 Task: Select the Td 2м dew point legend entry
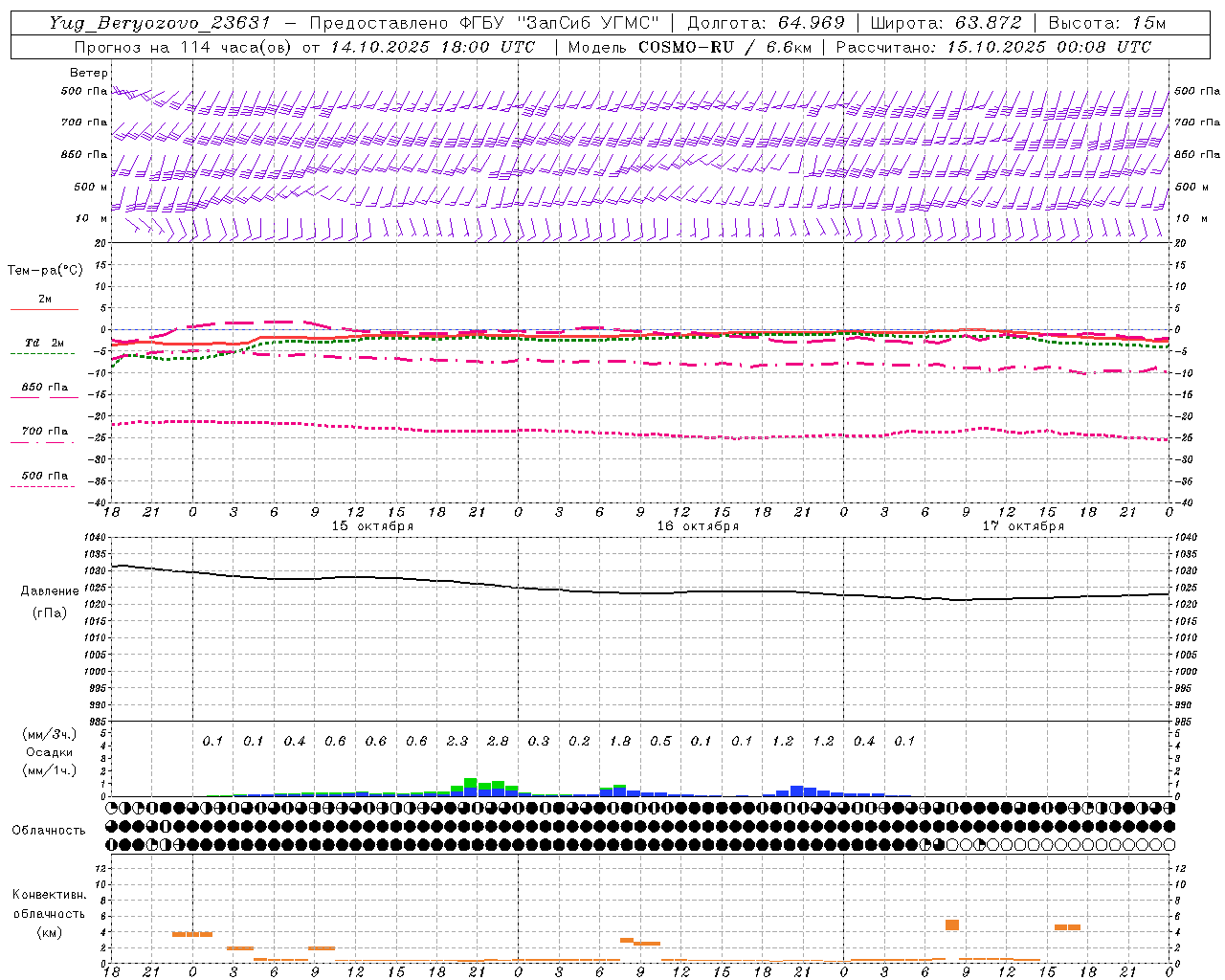coord(44,343)
